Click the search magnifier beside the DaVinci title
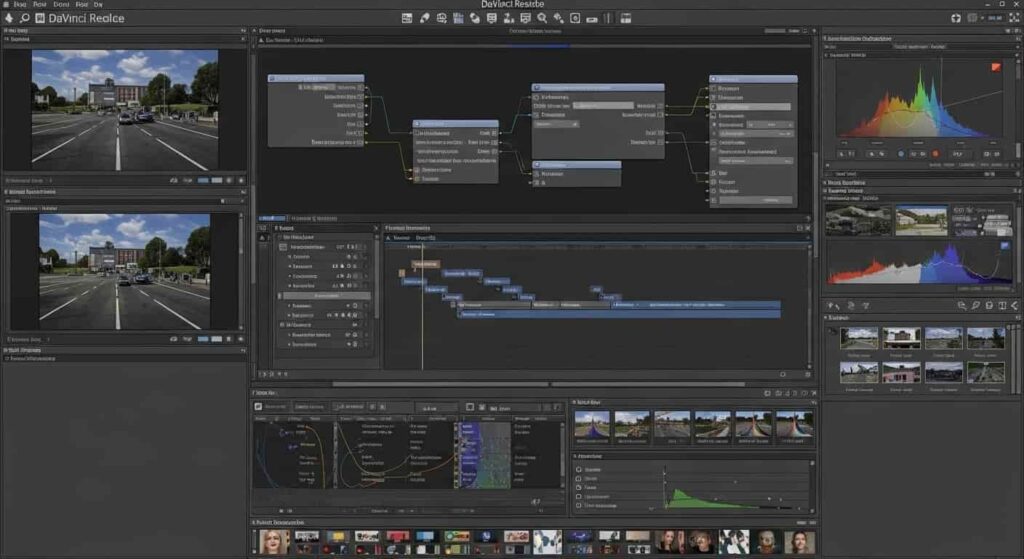Image resolution: width=1024 pixels, height=559 pixels. pos(25,18)
